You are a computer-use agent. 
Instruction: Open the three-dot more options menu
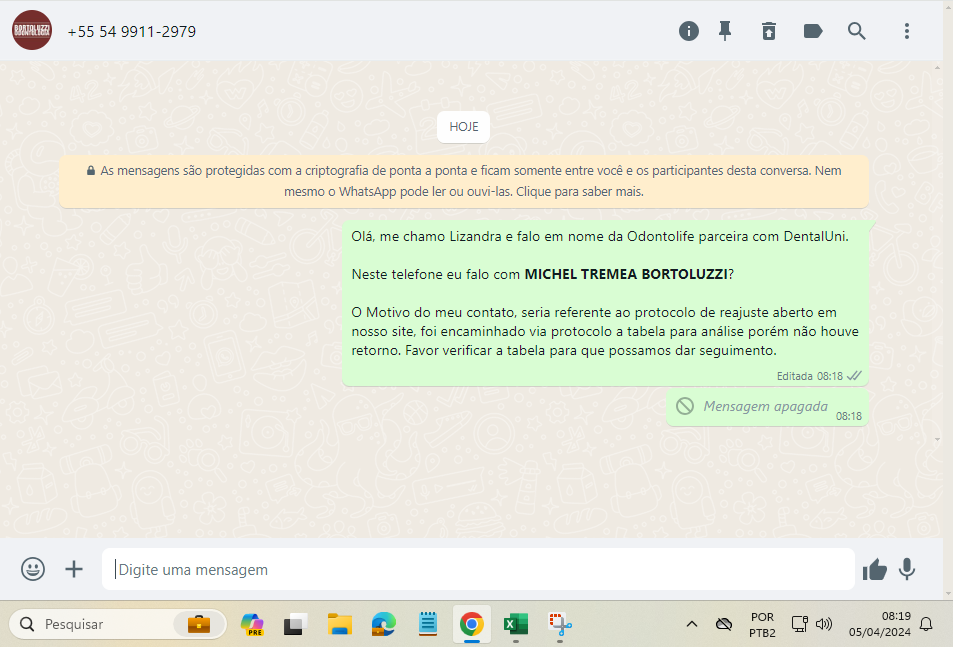pos(907,31)
